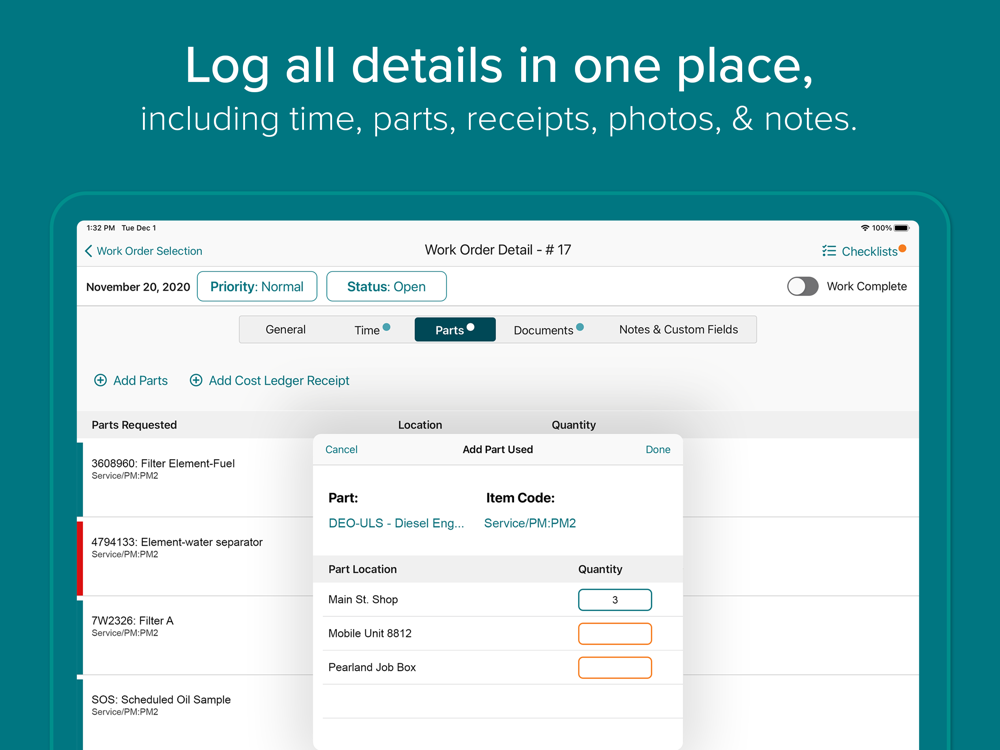Tap the Parts Requested column header

pyautogui.click(x=134, y=425)
